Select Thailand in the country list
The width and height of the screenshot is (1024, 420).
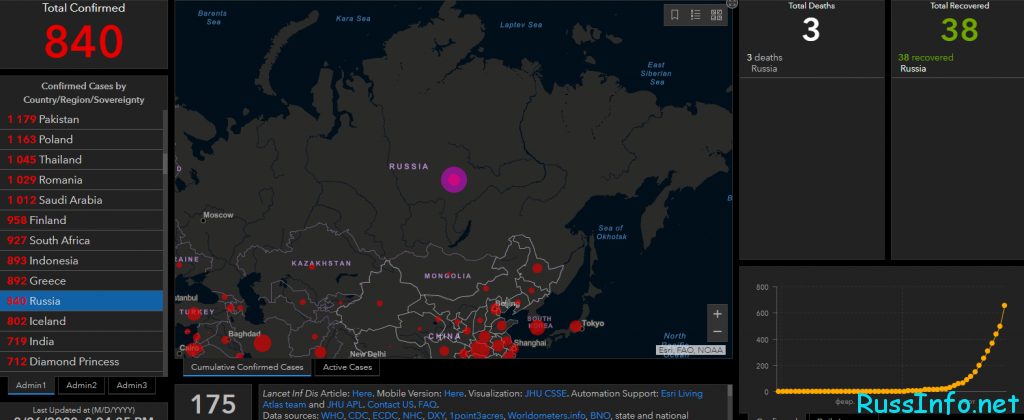(x=82, y=160)
